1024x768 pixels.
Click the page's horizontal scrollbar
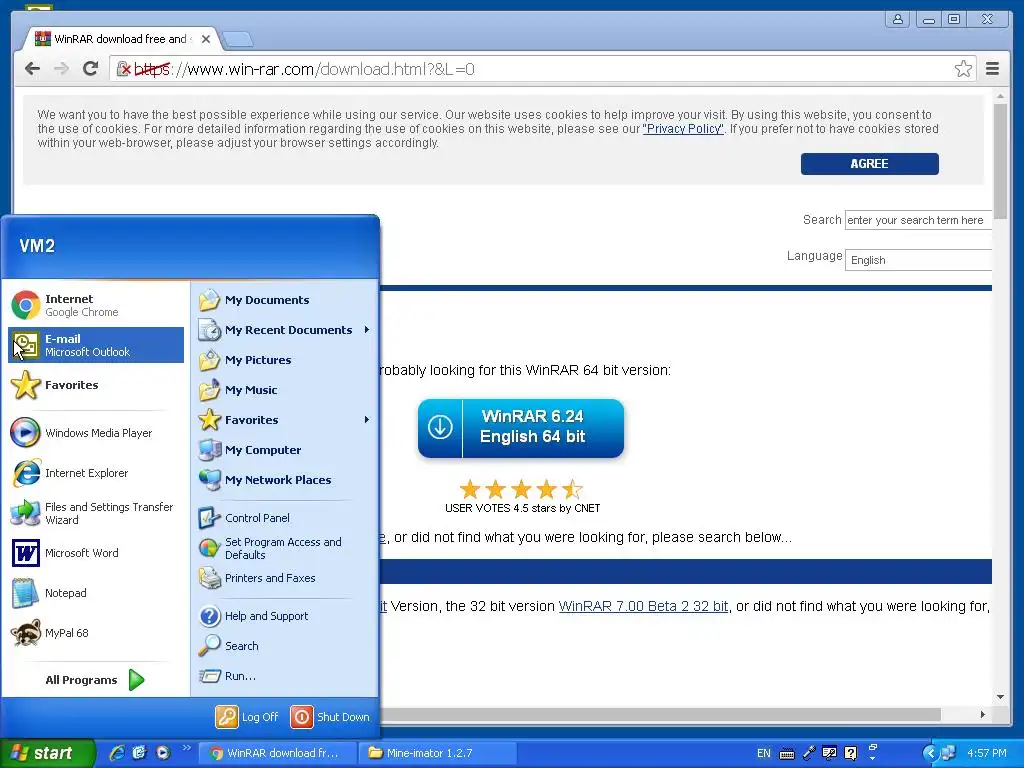(x=660, y=714)
